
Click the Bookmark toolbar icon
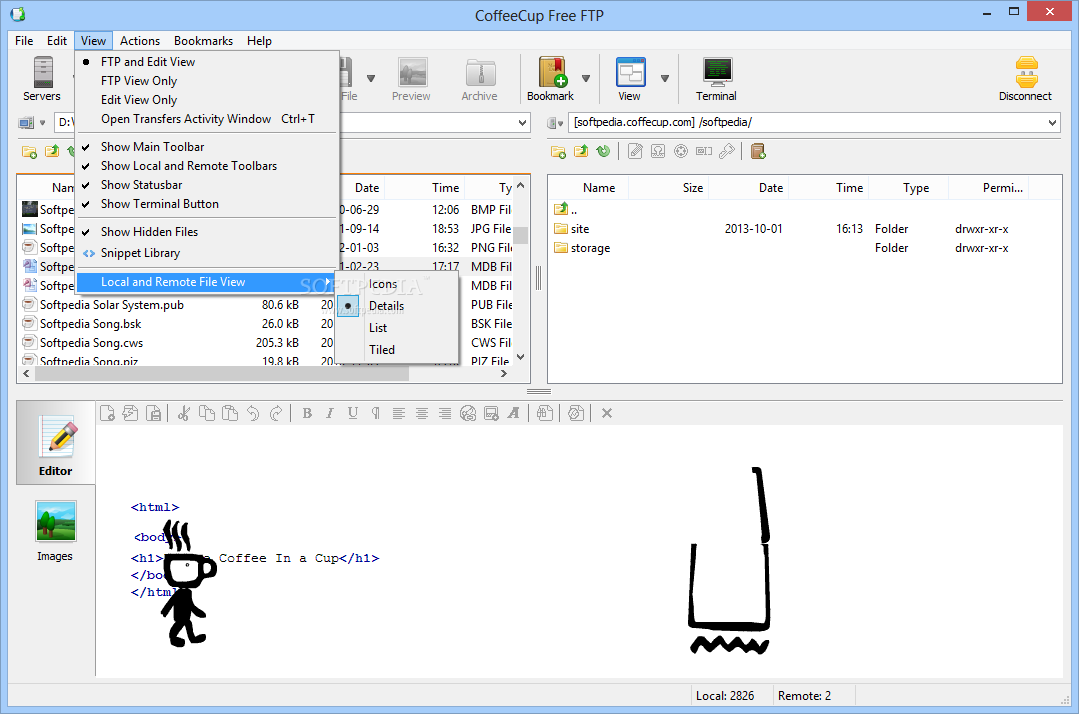[551, 78]
